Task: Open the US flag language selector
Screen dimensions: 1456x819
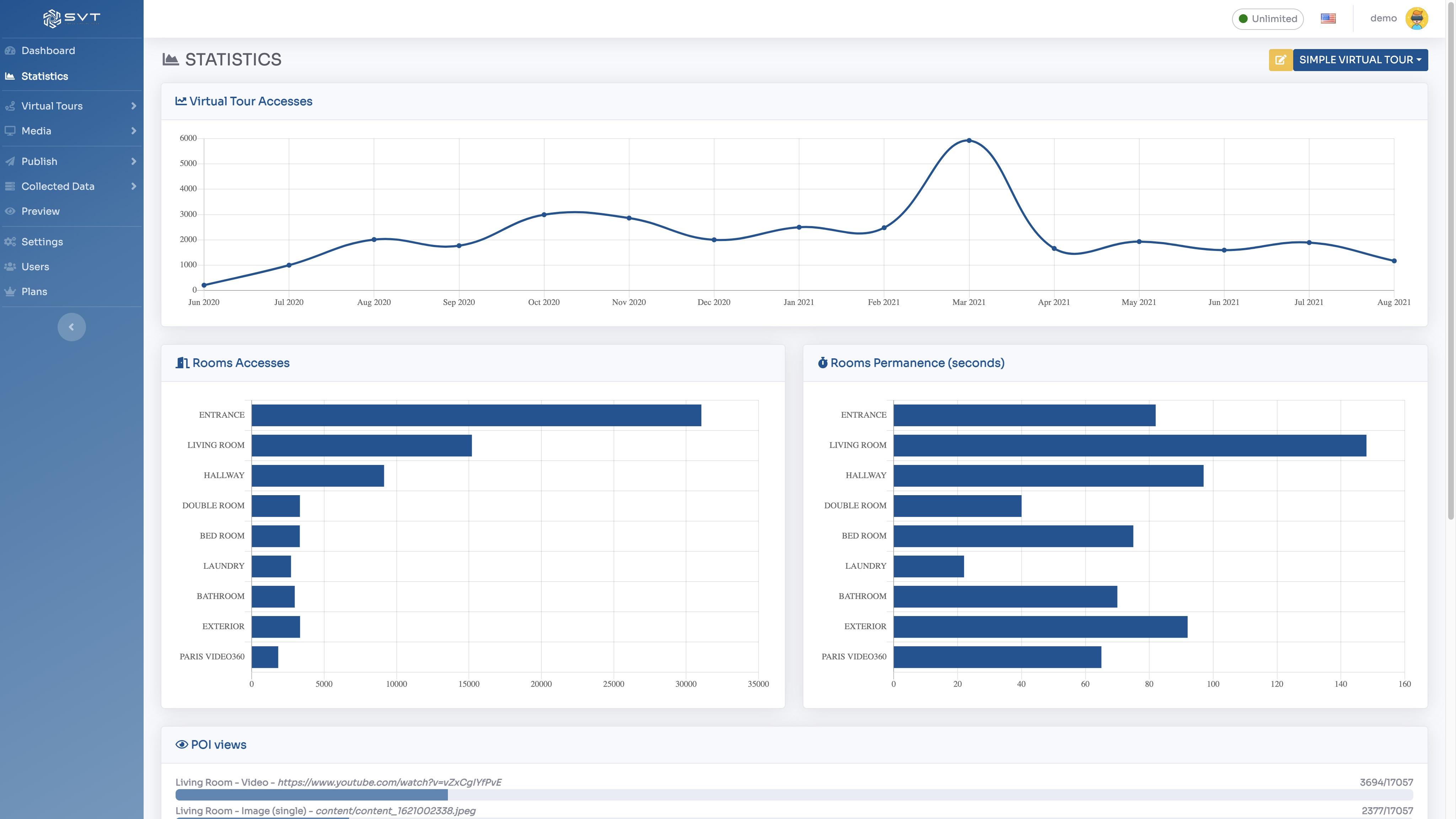Action: [1328, 18]
